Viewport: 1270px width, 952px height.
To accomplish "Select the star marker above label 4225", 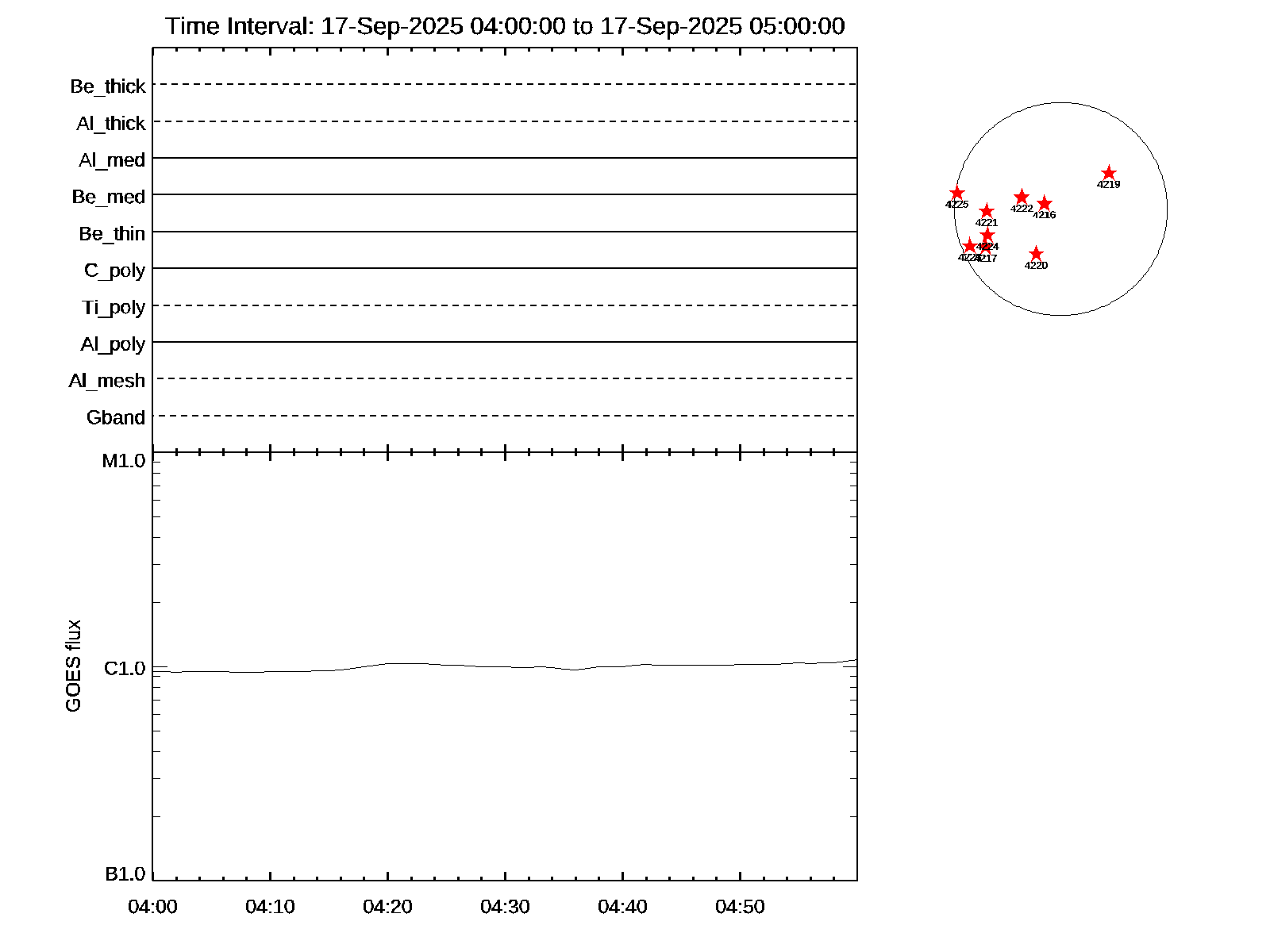I will click(x=957, y=194).
